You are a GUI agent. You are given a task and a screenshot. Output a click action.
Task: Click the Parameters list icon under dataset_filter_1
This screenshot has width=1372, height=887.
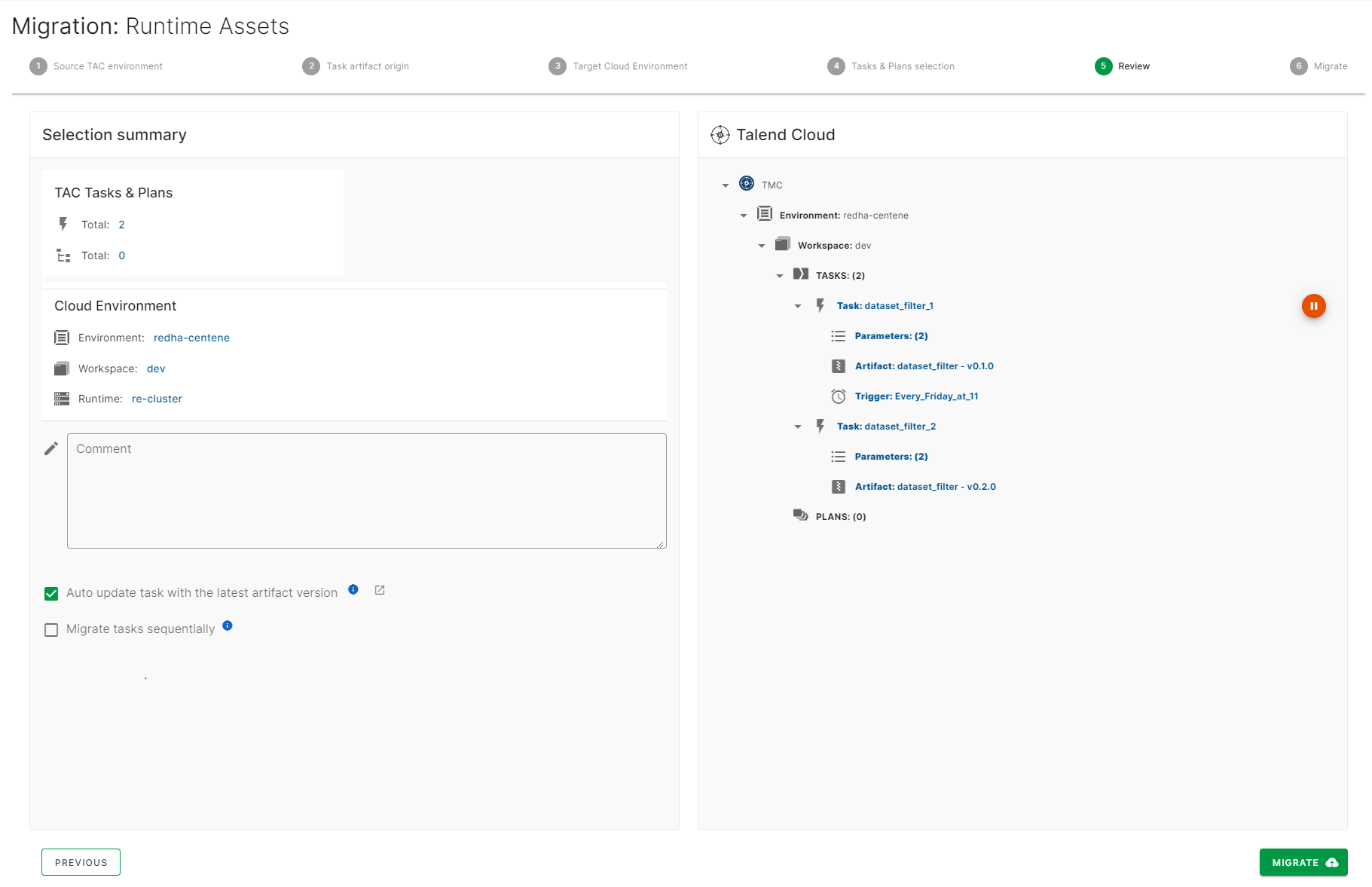839,336
